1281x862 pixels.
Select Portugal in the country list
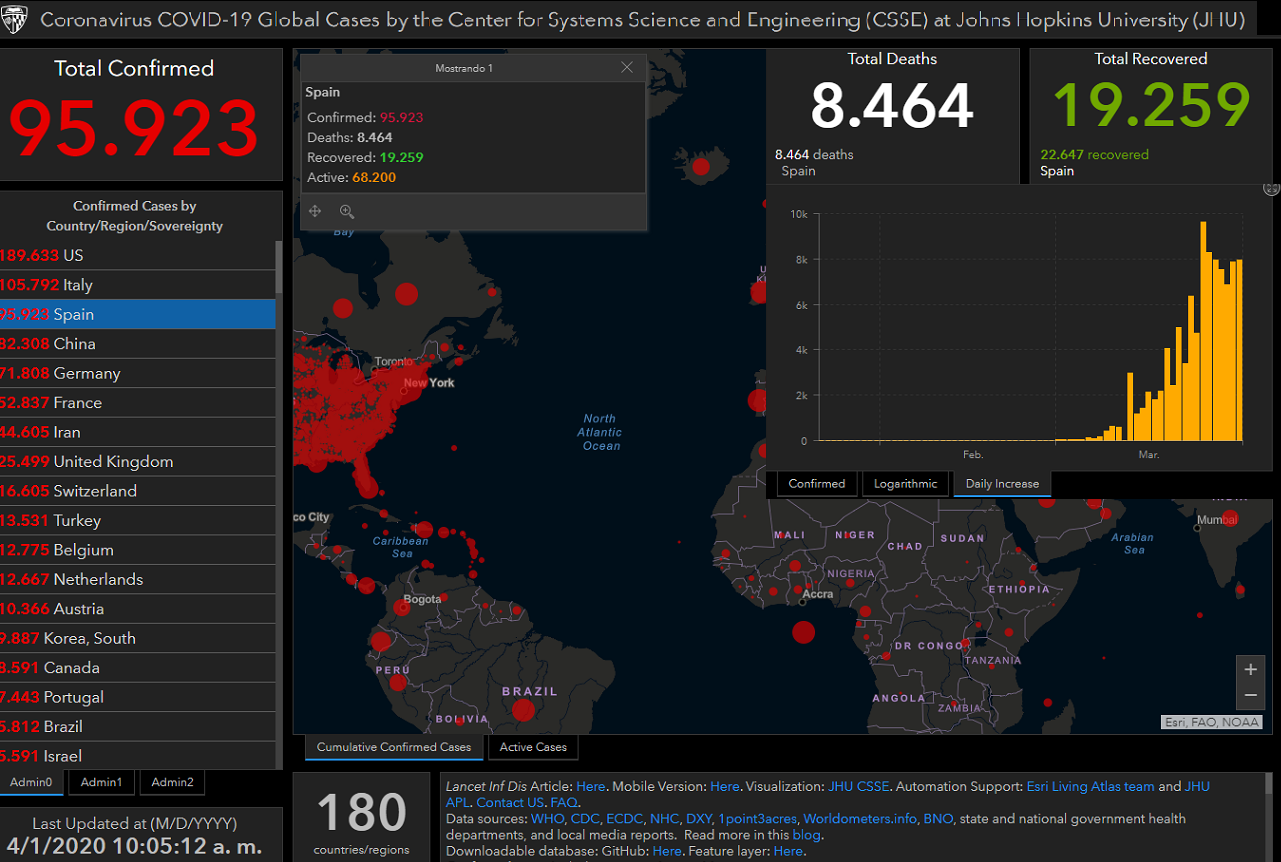tap(138, 698)
